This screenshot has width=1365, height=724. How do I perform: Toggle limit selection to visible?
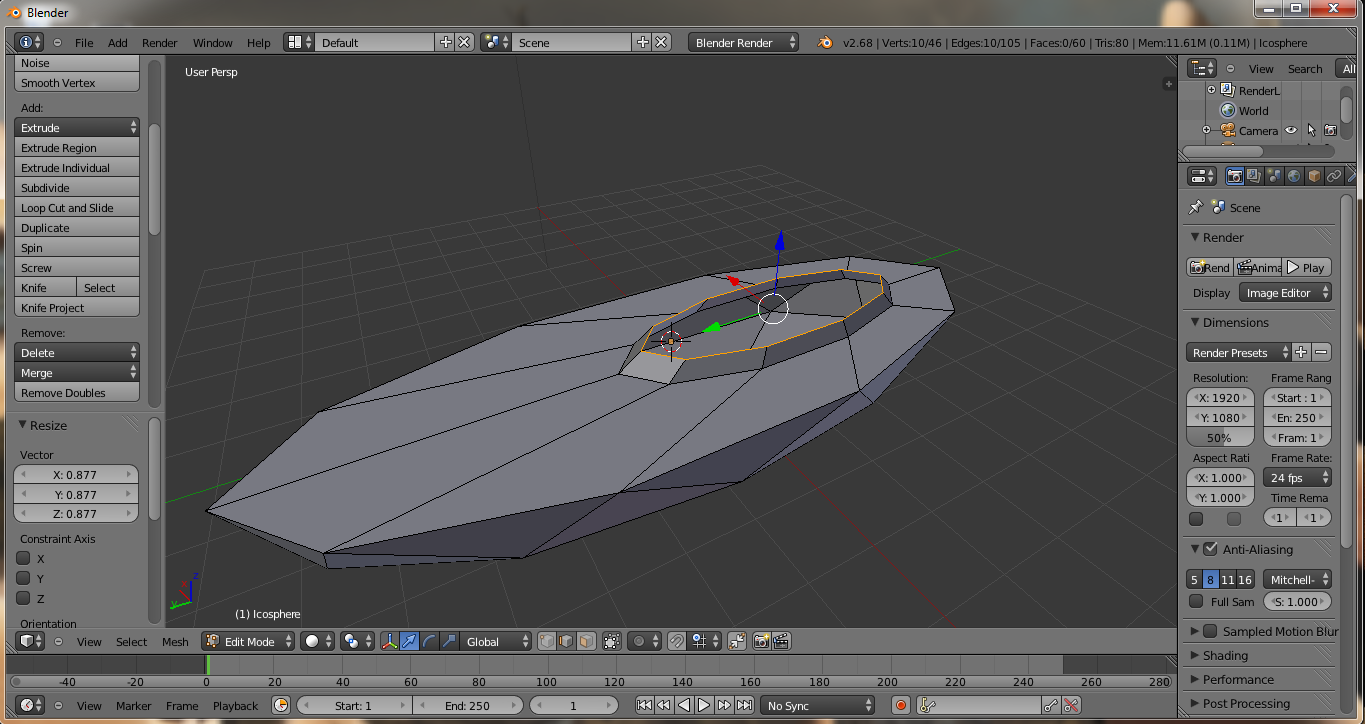coord(612,641)
